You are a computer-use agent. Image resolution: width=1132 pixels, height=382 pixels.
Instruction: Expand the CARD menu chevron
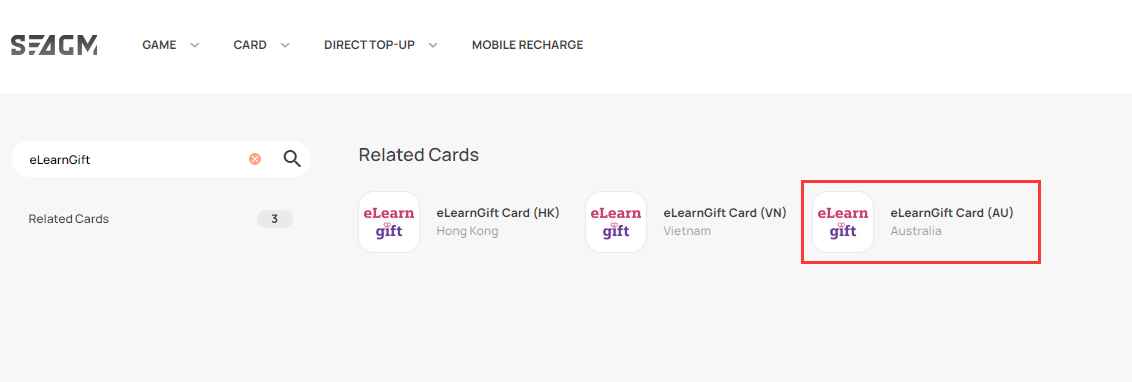(x=285, y=45)
